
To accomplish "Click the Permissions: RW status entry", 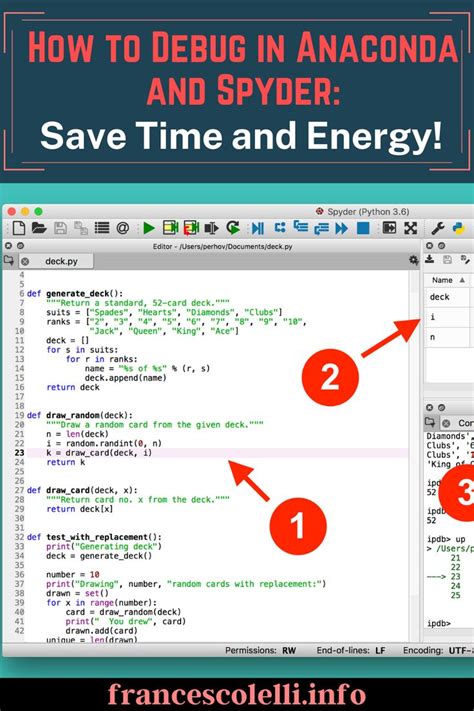I will (x=260, y=650).
